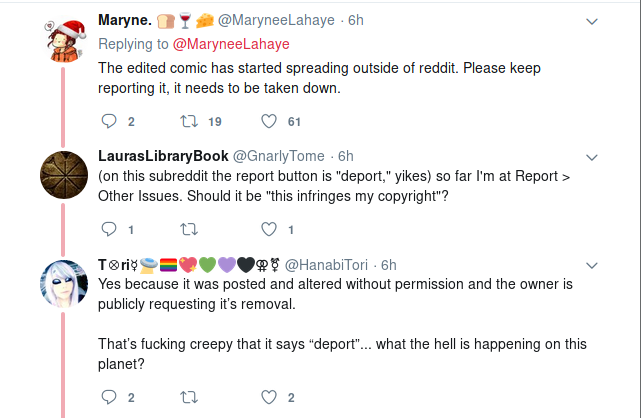Viewport: 641px width, 418px height.
Task: Retweet HanabiTori's tweet about removal
Action: (189, 397)
